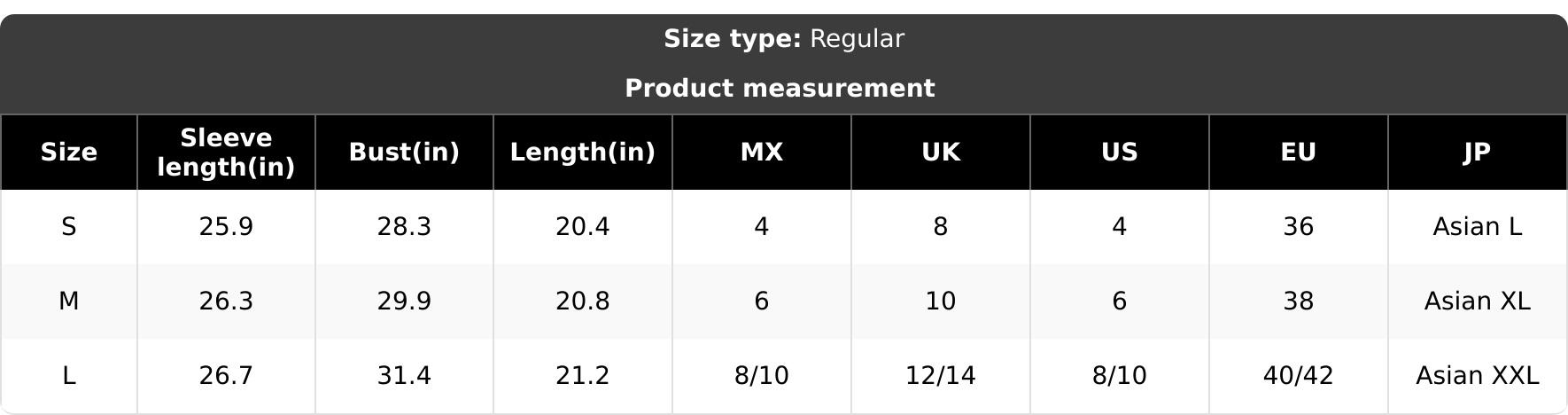Click the Asian XXL cell
Image resolution: width=1568 pixels, height=415 pixels.
click(1478, 376)
